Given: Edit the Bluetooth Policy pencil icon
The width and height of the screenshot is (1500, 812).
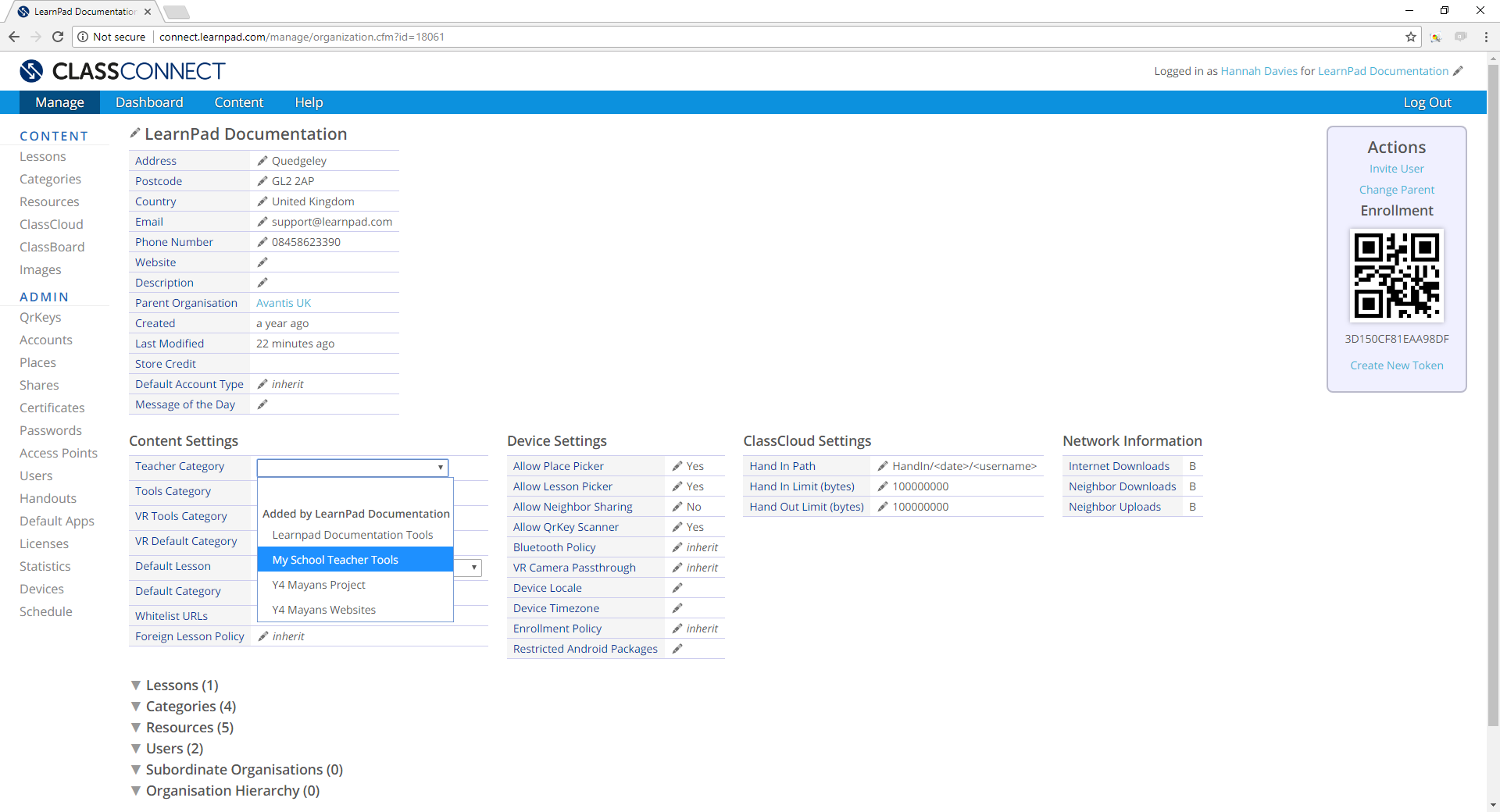Looking at the screenshot, I should [x=677, y=547].
